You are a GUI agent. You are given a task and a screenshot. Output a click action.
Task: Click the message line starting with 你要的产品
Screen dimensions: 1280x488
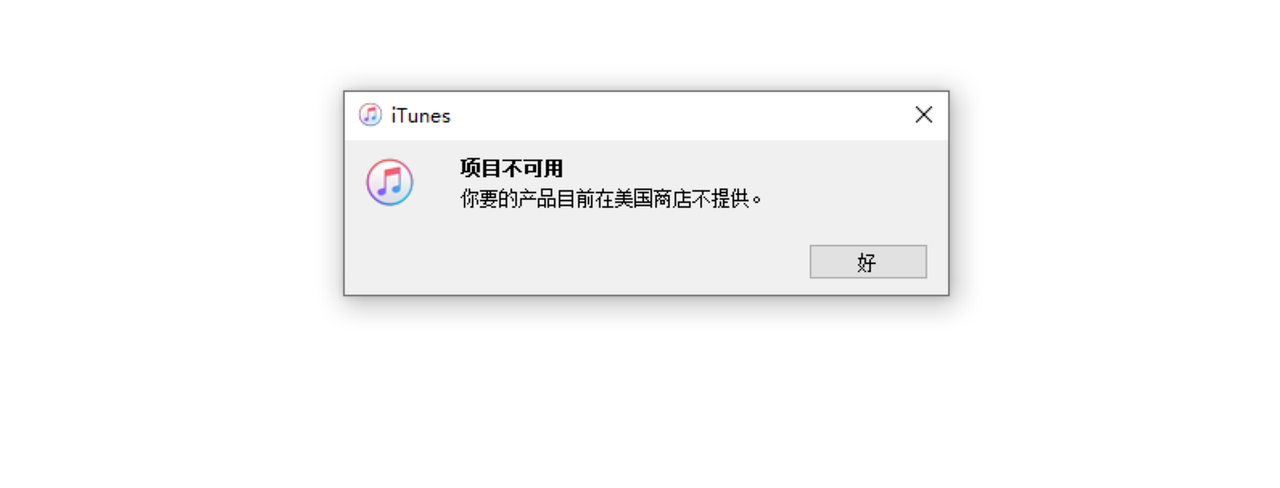tap(611, 199)
